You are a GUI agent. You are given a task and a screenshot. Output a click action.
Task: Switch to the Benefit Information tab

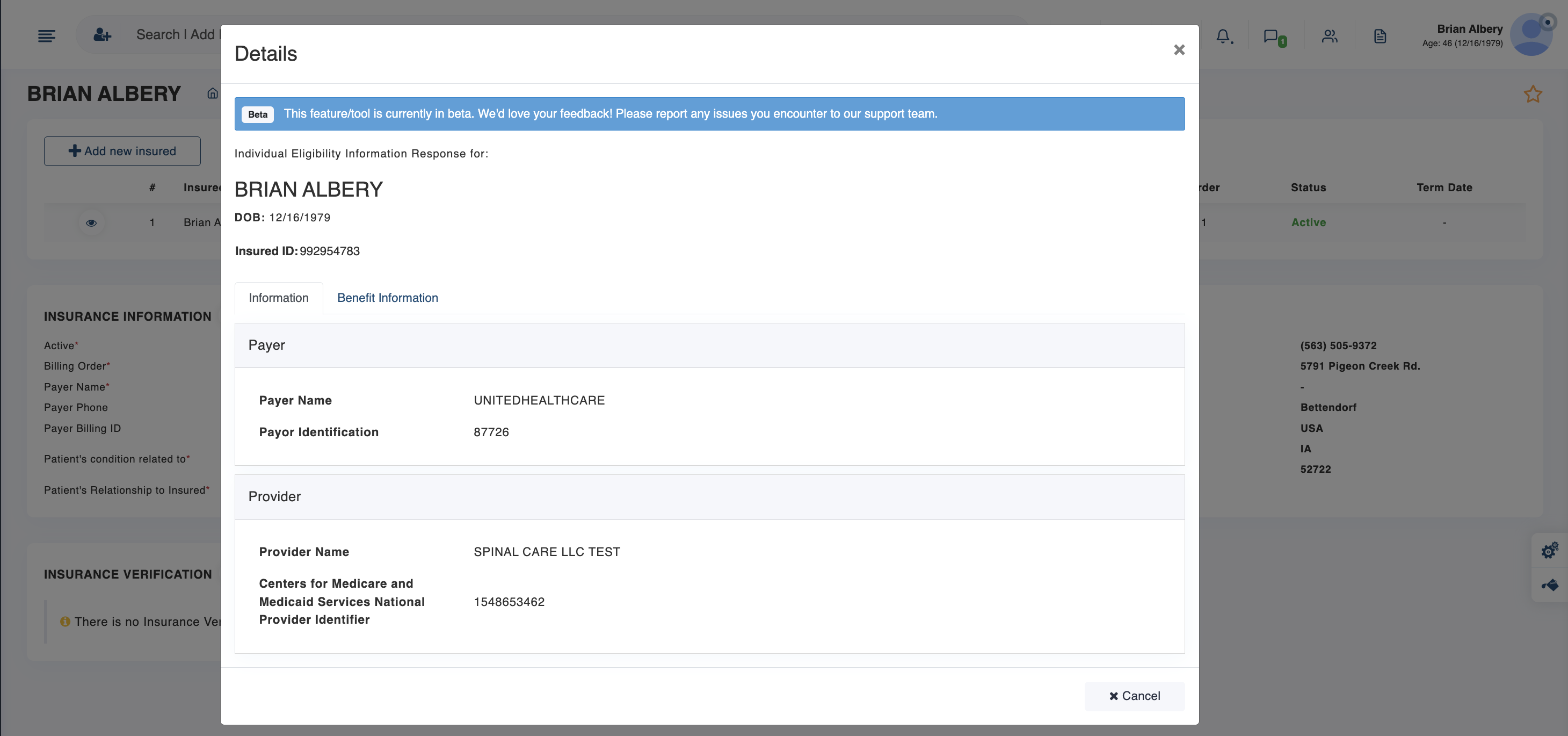coord(387,298)
